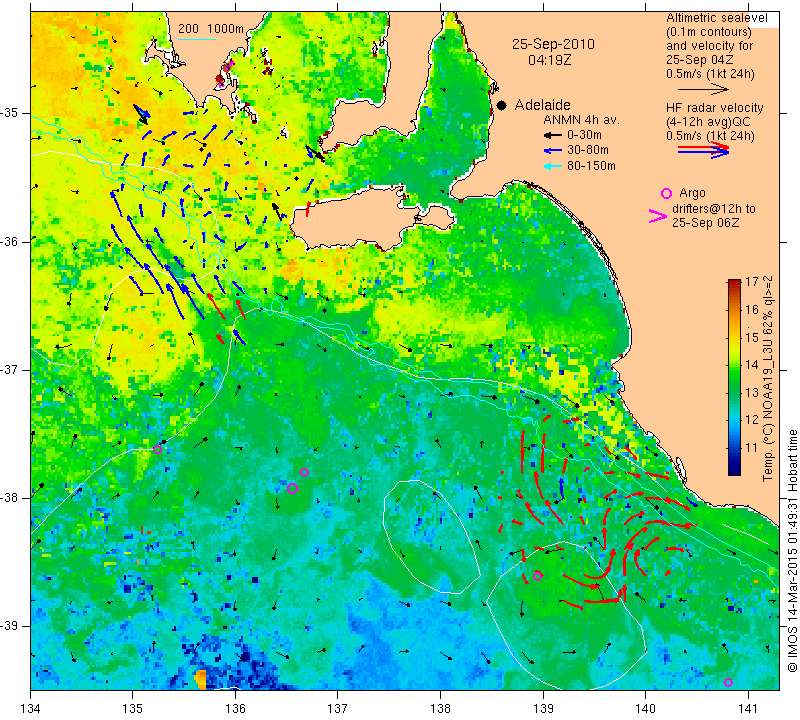The height and width of the screenshot is (720, 800).
Task: Click the red-blue HF radar scale arrows
Action: (703, 149)
